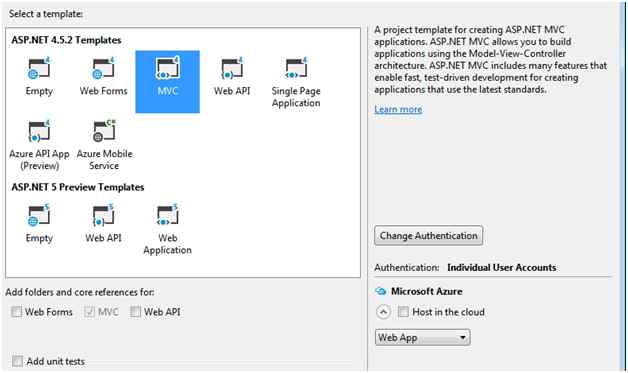The image size is (628, 373).
Task: Open the Web App dropdown list
Action: coord(423,337)
